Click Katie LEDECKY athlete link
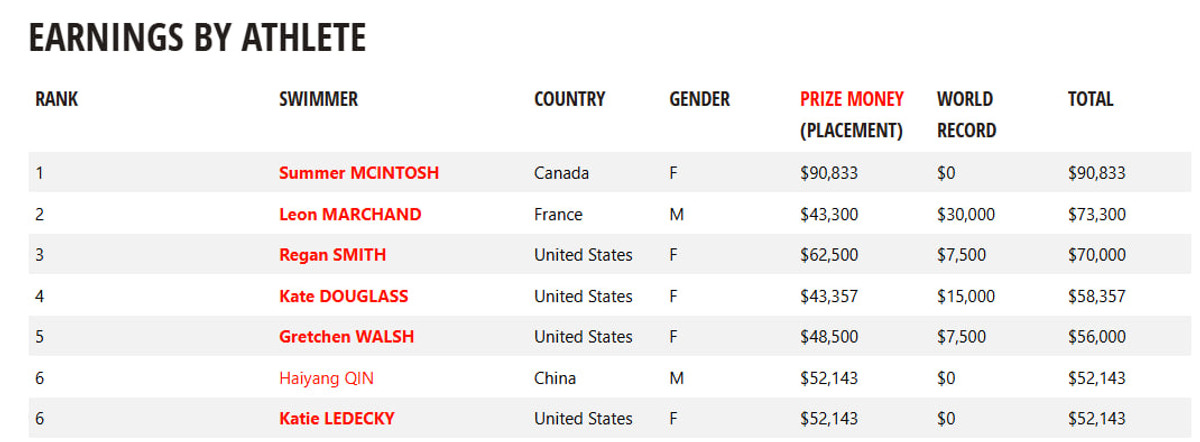Screen dimensions: 1200x442 click(x=339, y=419)
